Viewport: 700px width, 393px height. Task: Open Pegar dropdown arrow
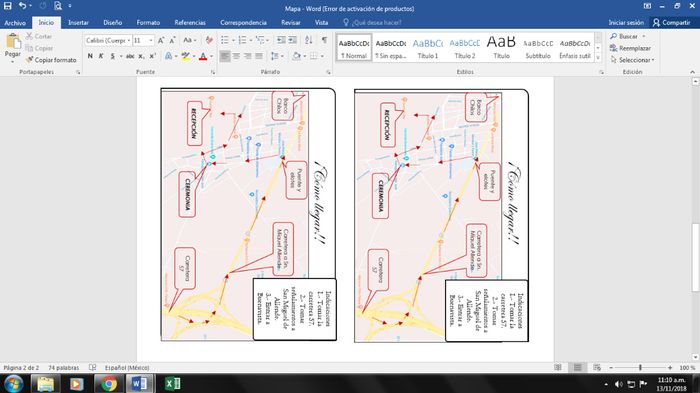pos(13,61)
